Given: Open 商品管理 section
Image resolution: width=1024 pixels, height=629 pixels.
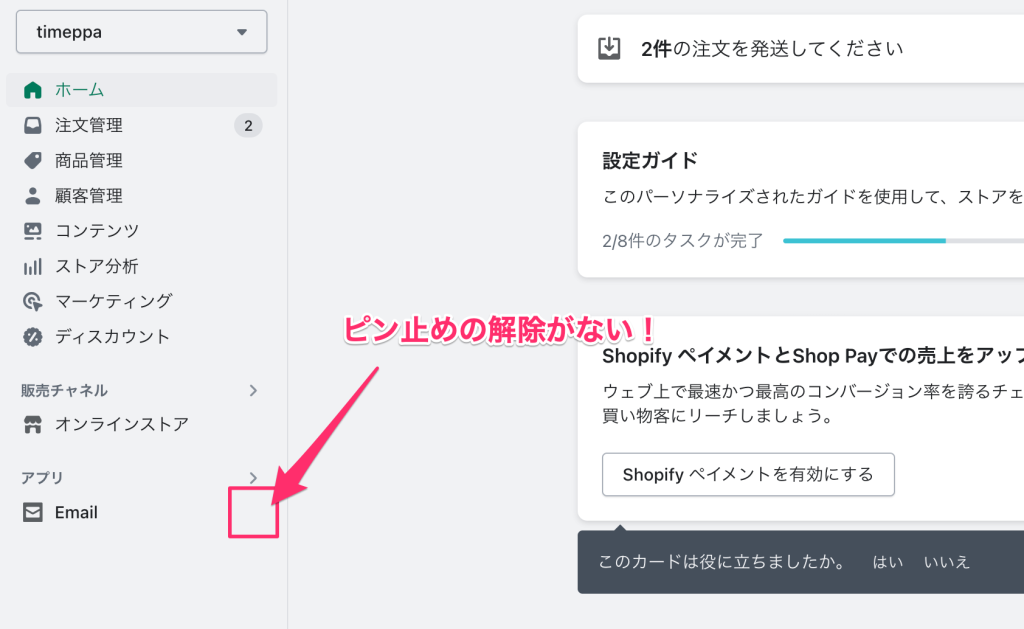Looking at the screenshot, I should click(x=89, y=160).
